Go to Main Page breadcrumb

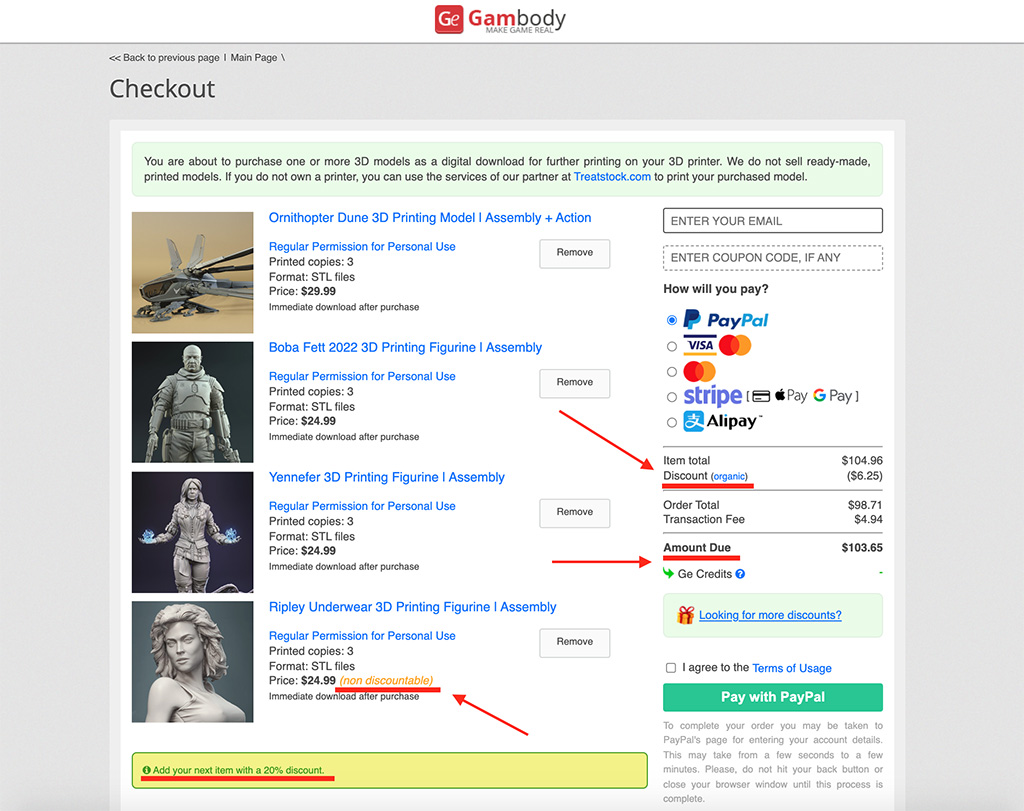click(253, 57)
